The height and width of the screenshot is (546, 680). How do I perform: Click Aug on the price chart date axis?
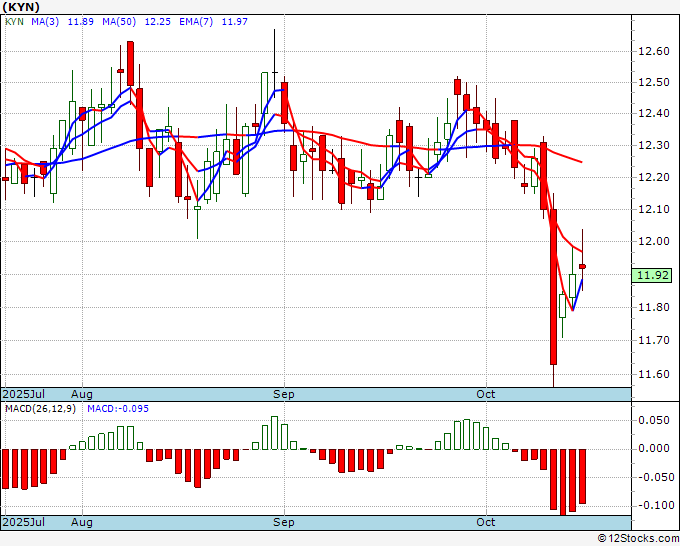tap(82, 394)
